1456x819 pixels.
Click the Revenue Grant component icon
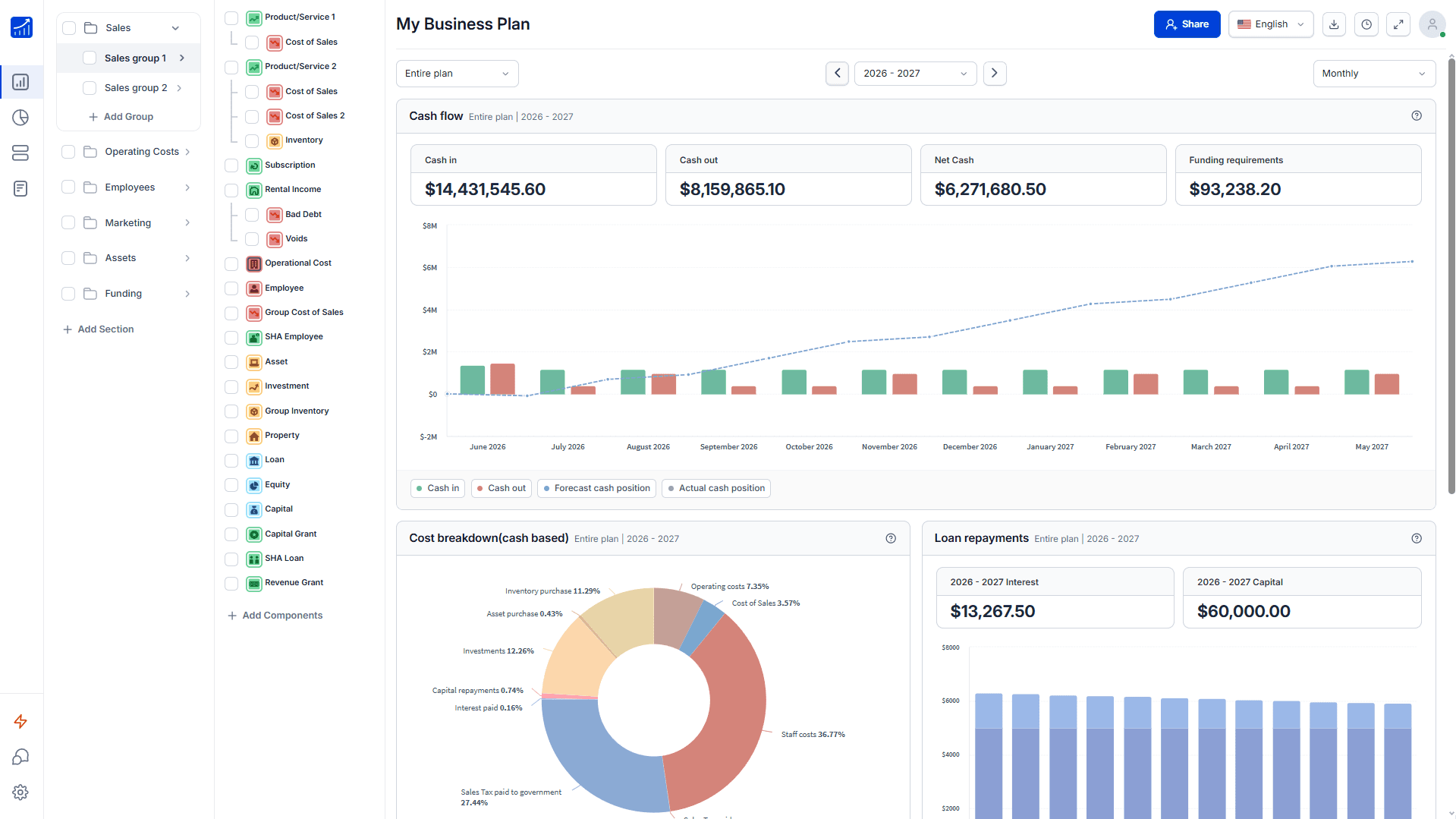click(x=254, y=583)
